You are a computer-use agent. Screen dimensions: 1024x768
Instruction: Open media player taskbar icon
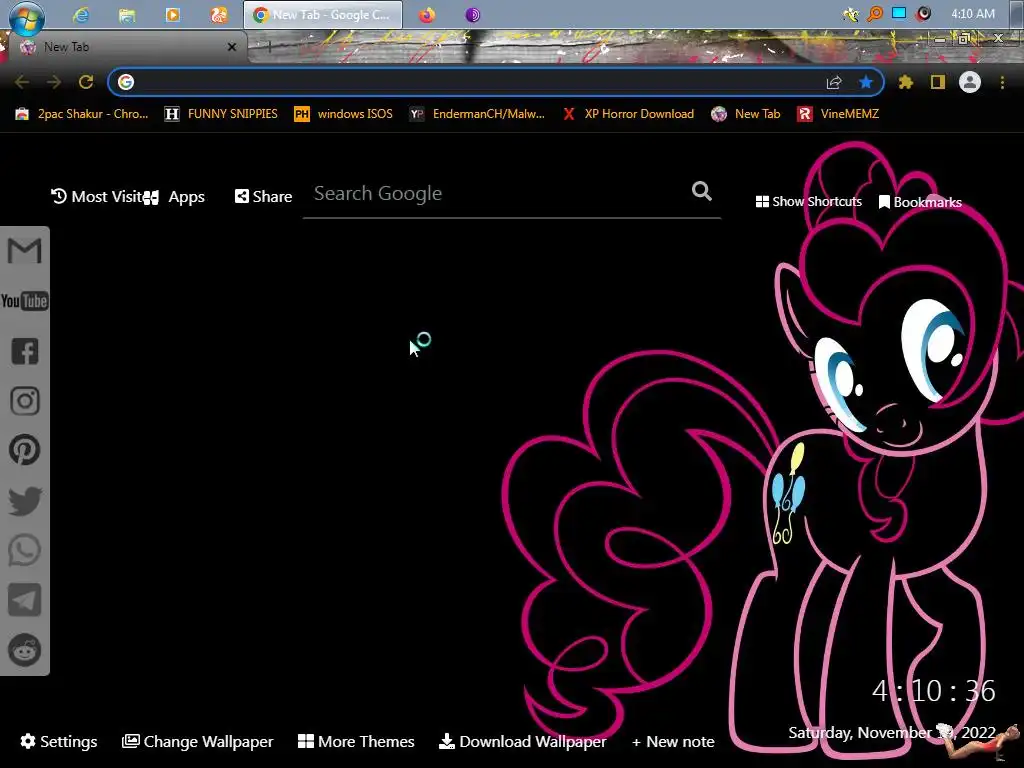coord(172,14)
